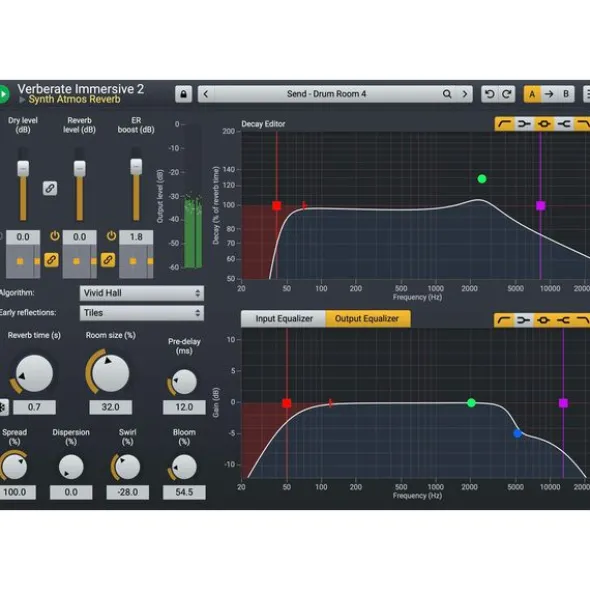This screenshot has height=591, width=590.
Task: Click freeze snowflake icon near Reverb time
Action: point(3,407)
